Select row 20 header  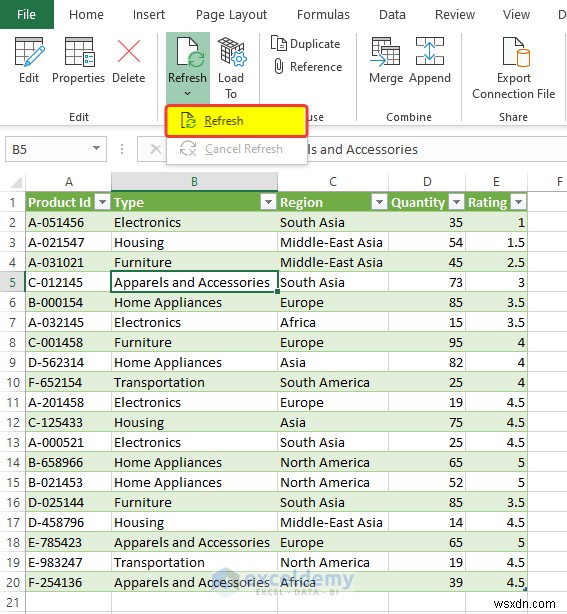[x=13, y=582]
